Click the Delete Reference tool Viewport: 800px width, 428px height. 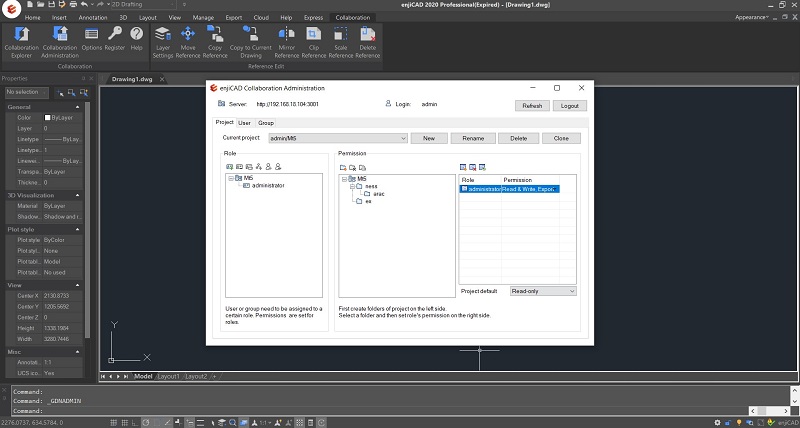tap(367, 42)
